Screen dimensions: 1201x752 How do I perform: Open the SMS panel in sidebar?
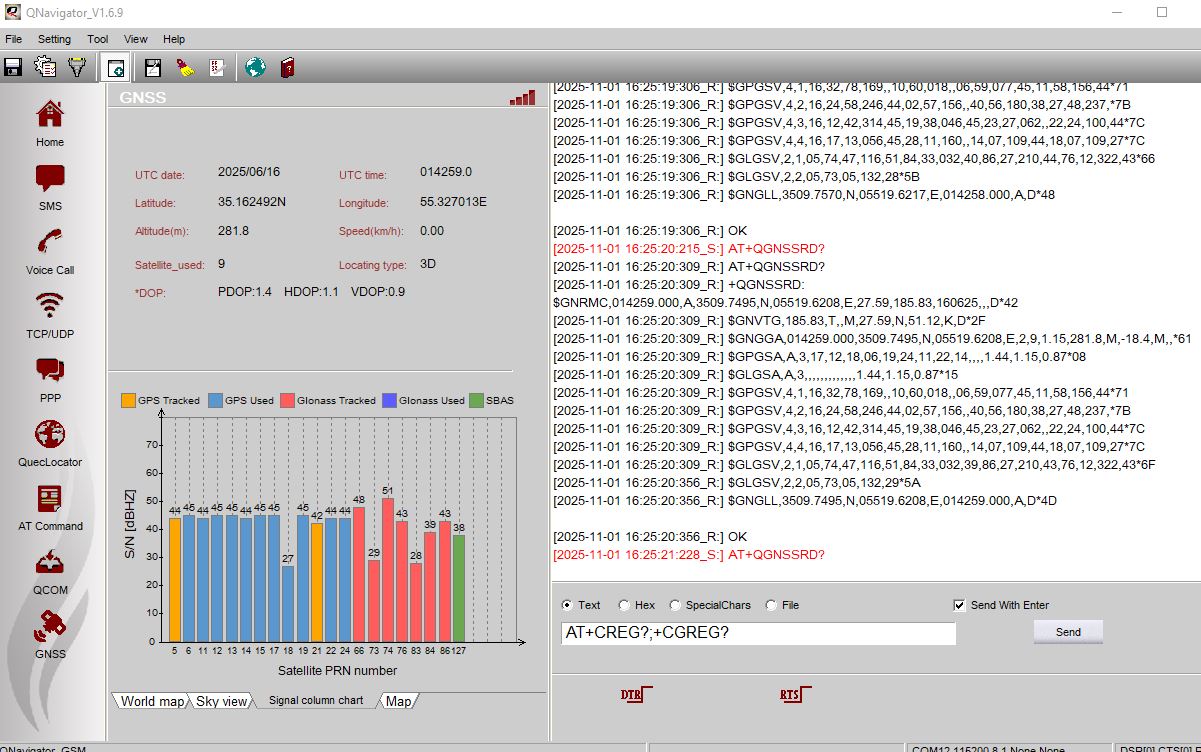click(x=50, y=188)
